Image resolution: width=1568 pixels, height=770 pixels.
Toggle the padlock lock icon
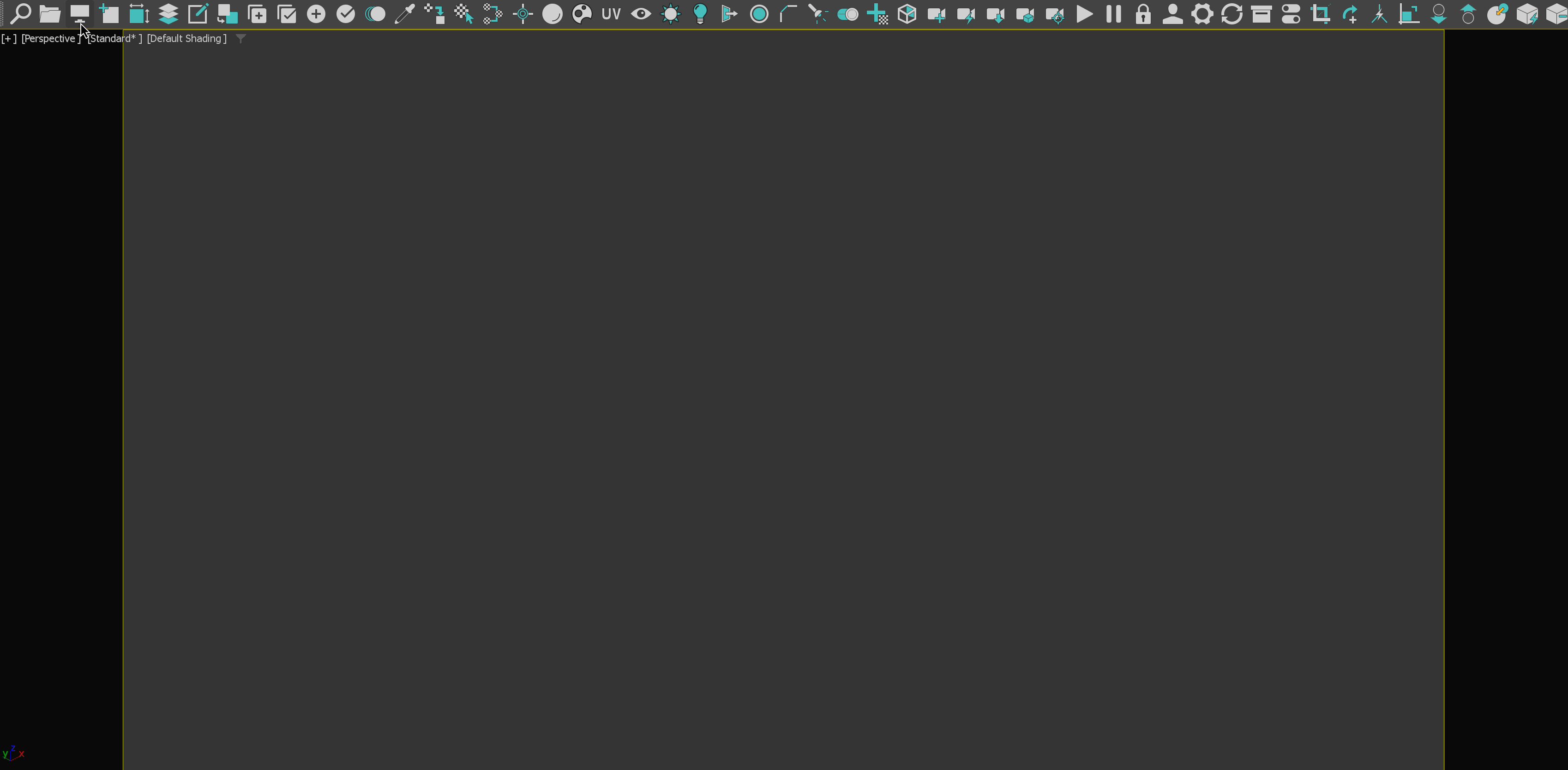pyautogui.click(x=1143, y=13)
